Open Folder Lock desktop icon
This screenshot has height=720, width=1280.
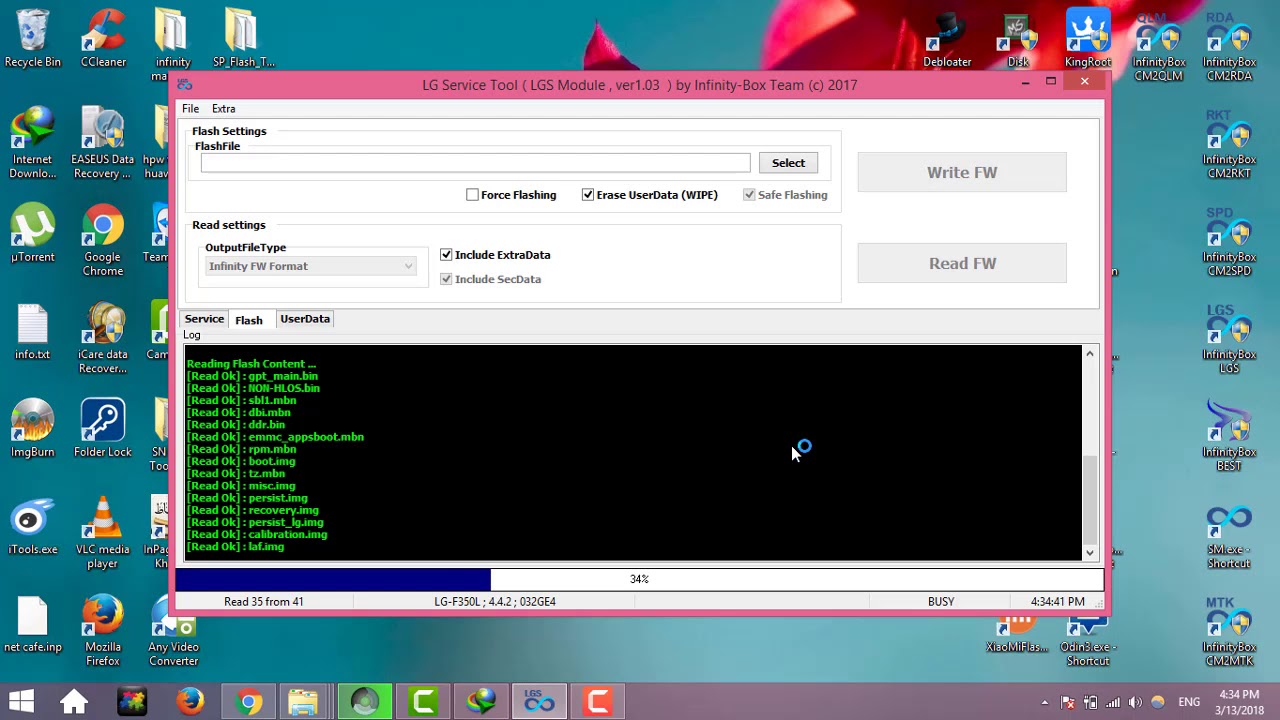[x=102, y=429]
